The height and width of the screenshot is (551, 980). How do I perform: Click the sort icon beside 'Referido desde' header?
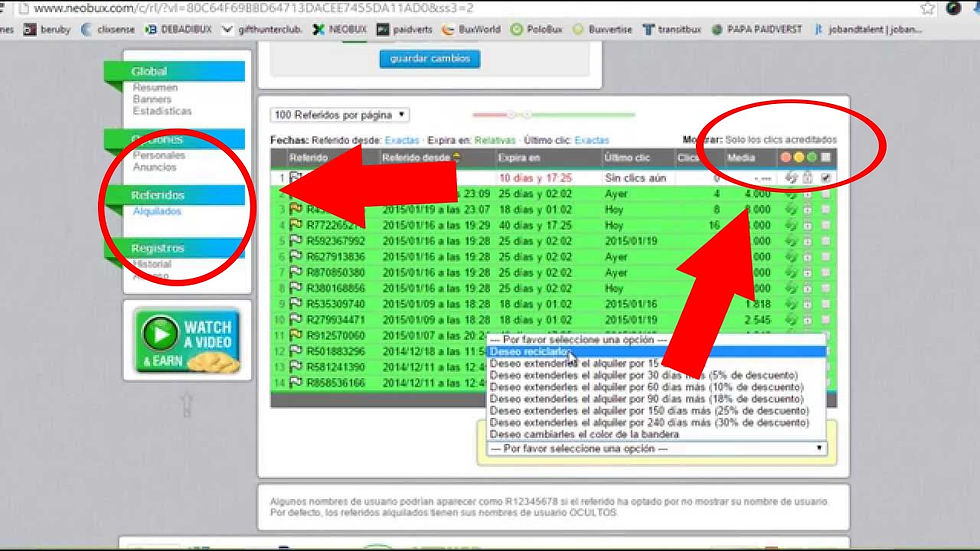[x=457, y=157]
